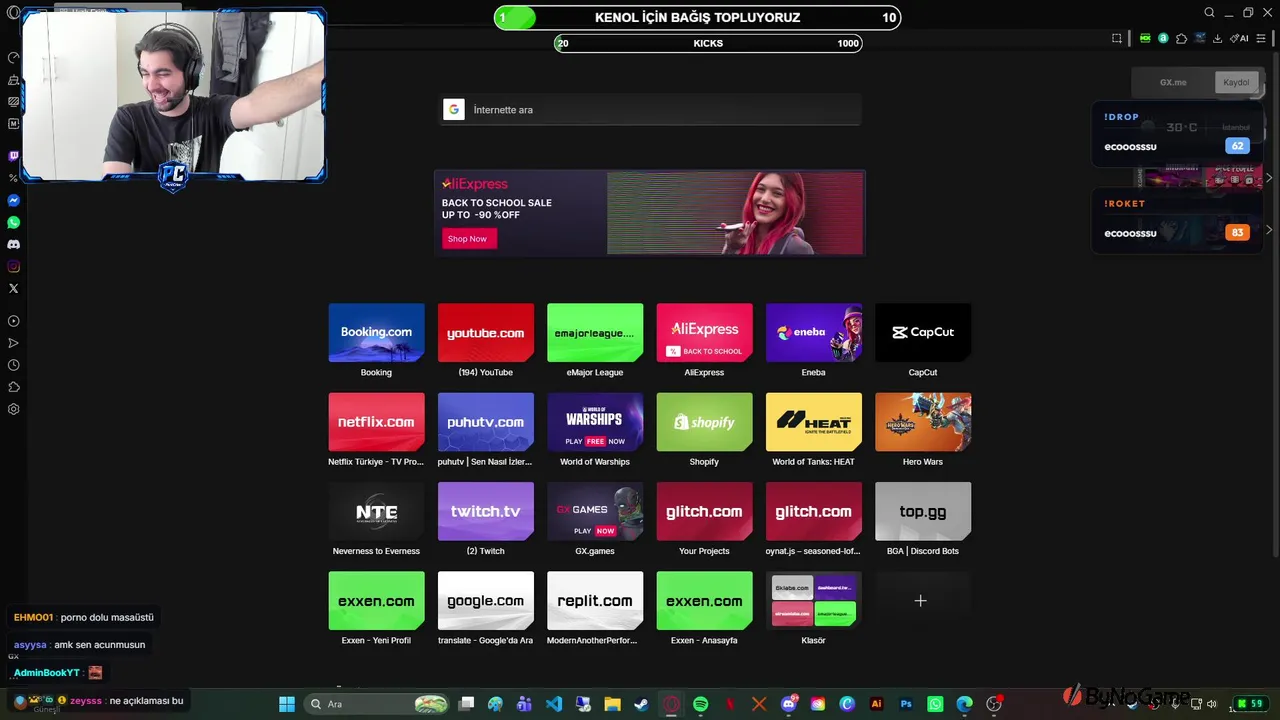The height and width of the screenshot is (720, 1280).
Task: Click the GX.me label
Action: 1173,82
